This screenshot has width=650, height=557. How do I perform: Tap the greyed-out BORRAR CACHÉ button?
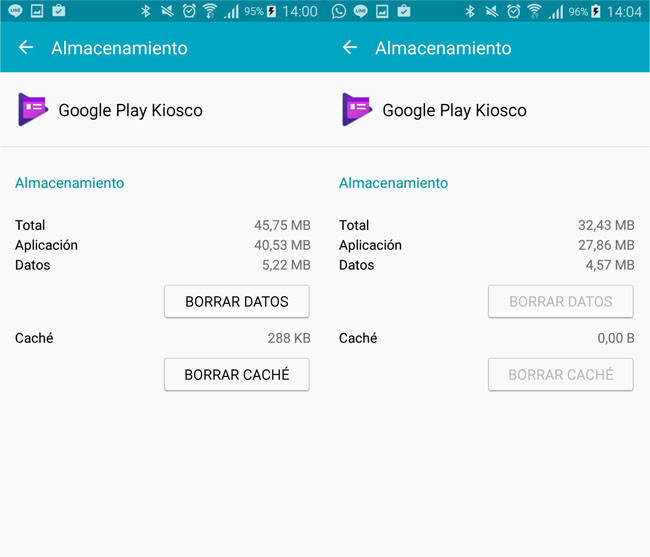tap(561, 374)
